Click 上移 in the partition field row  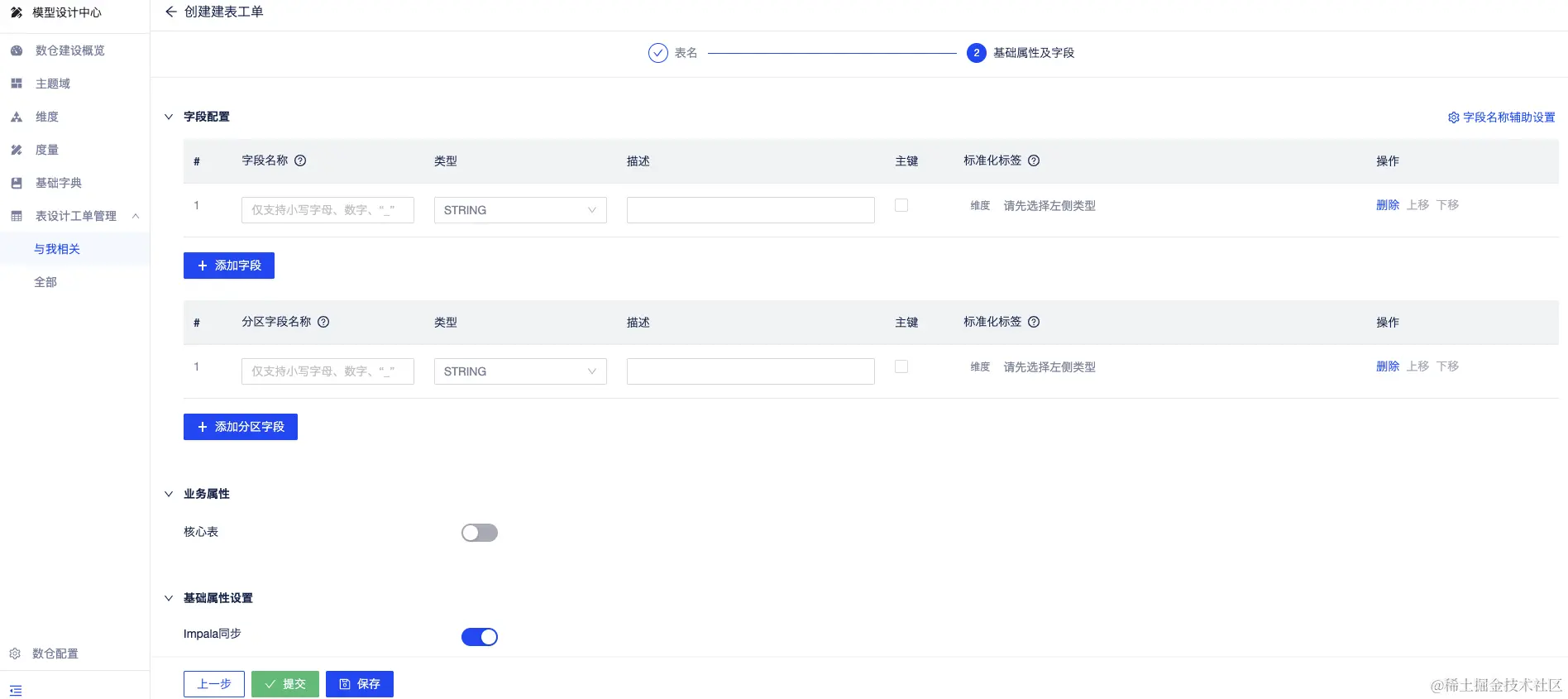pyautogui.click(x=1417, y=366)
